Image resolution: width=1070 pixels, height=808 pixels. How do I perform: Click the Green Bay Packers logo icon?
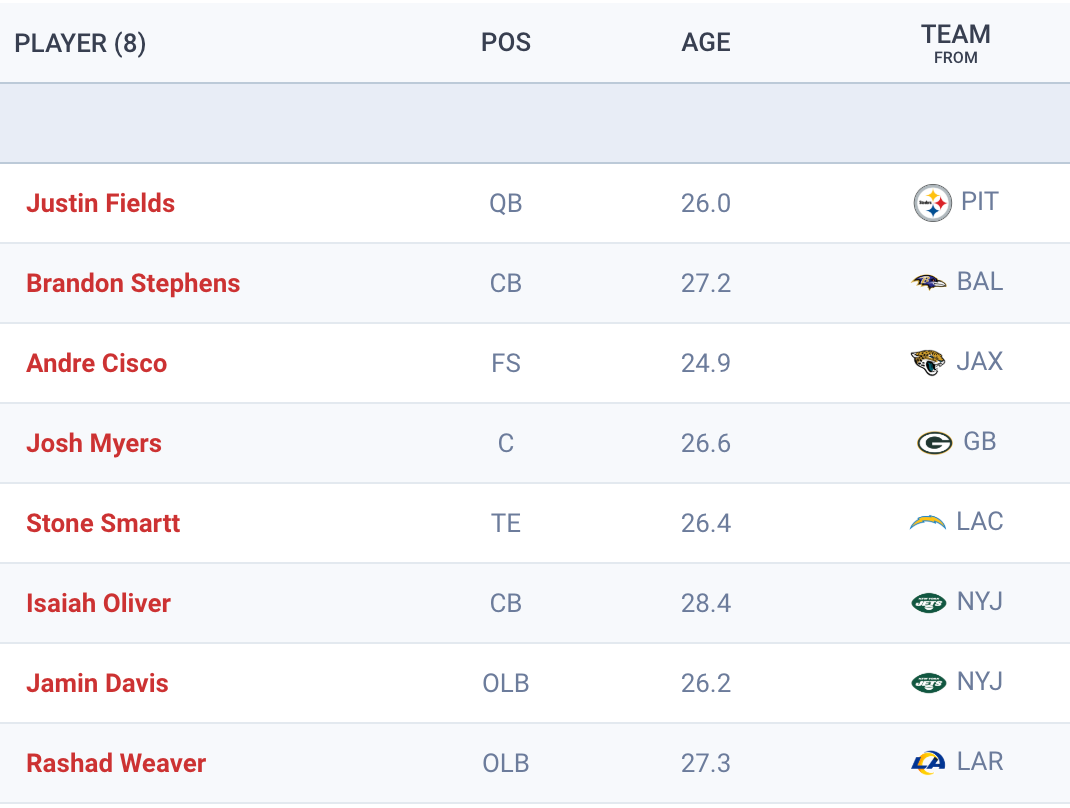coord(933,442)
